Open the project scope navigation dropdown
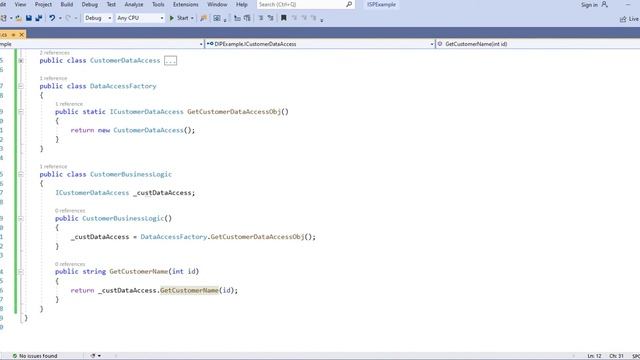This screenshot has height=360, width=640. pos(102,44)
